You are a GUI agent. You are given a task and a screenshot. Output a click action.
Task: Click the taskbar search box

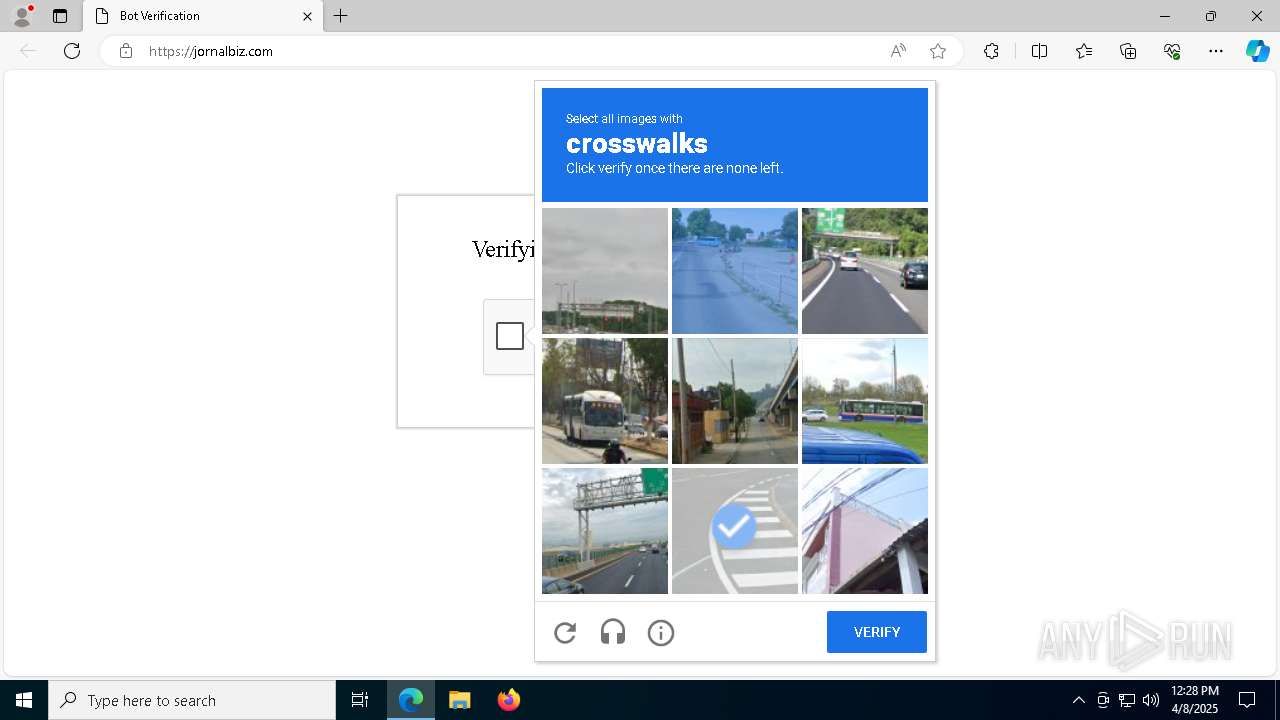pos(192,700)
